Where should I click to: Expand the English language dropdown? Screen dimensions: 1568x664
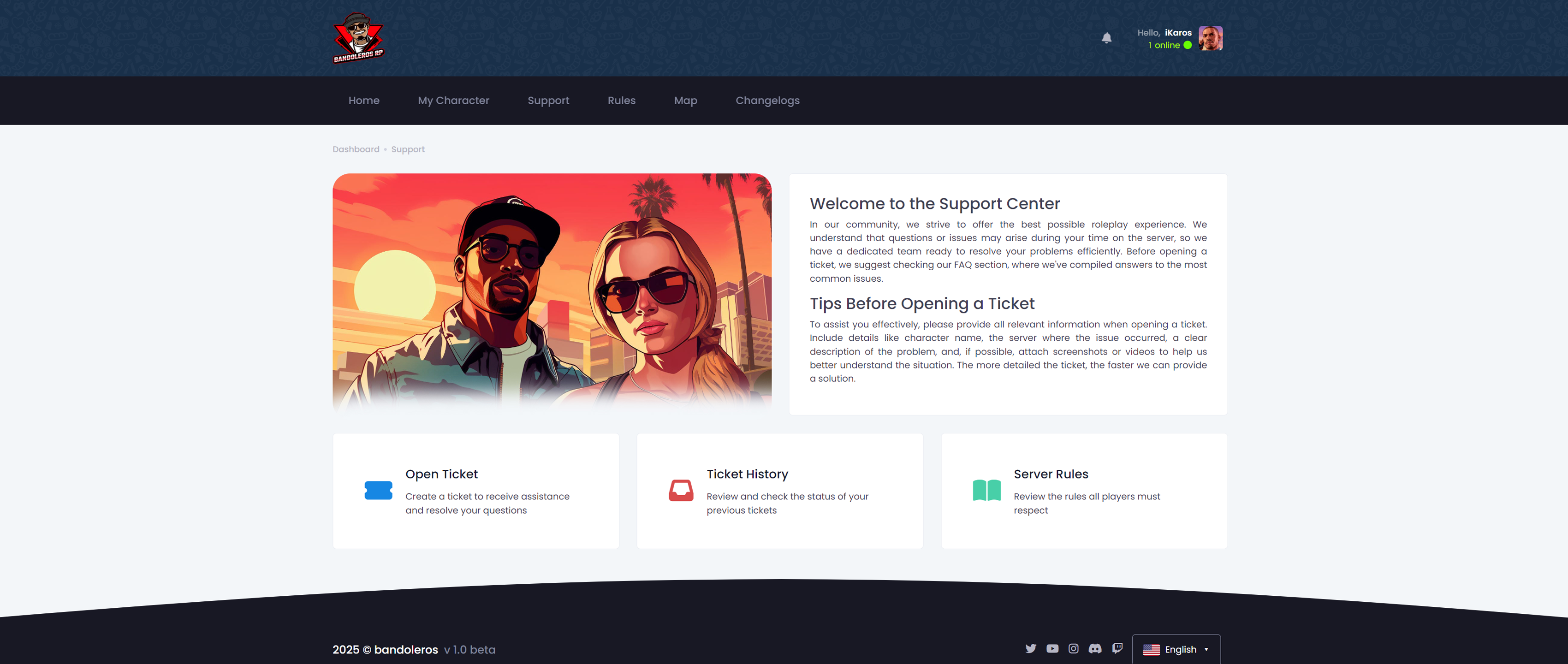(x=1176, y=649)
